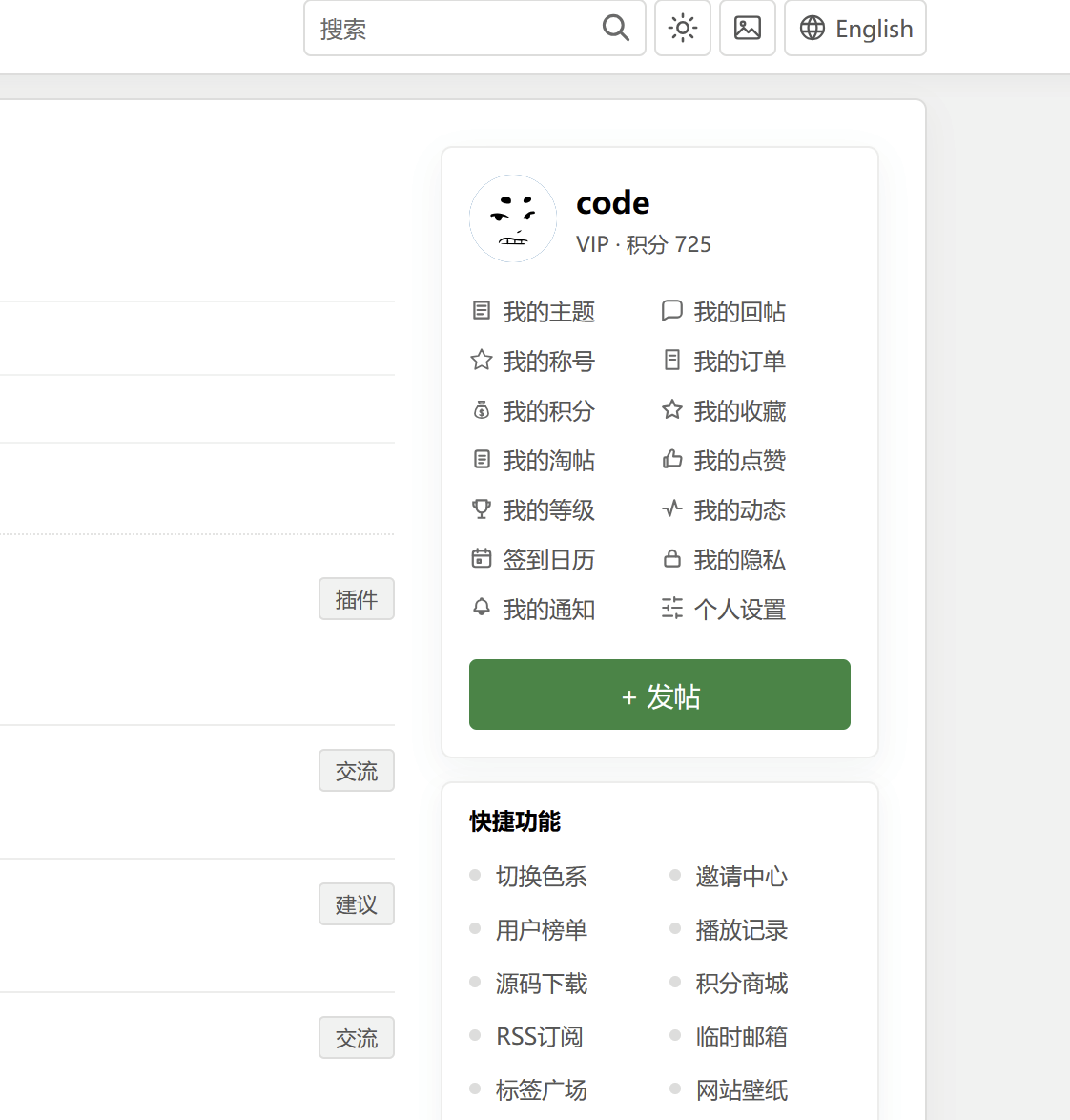Open 网站壁纸 quick function

[x=742, y=1090]
